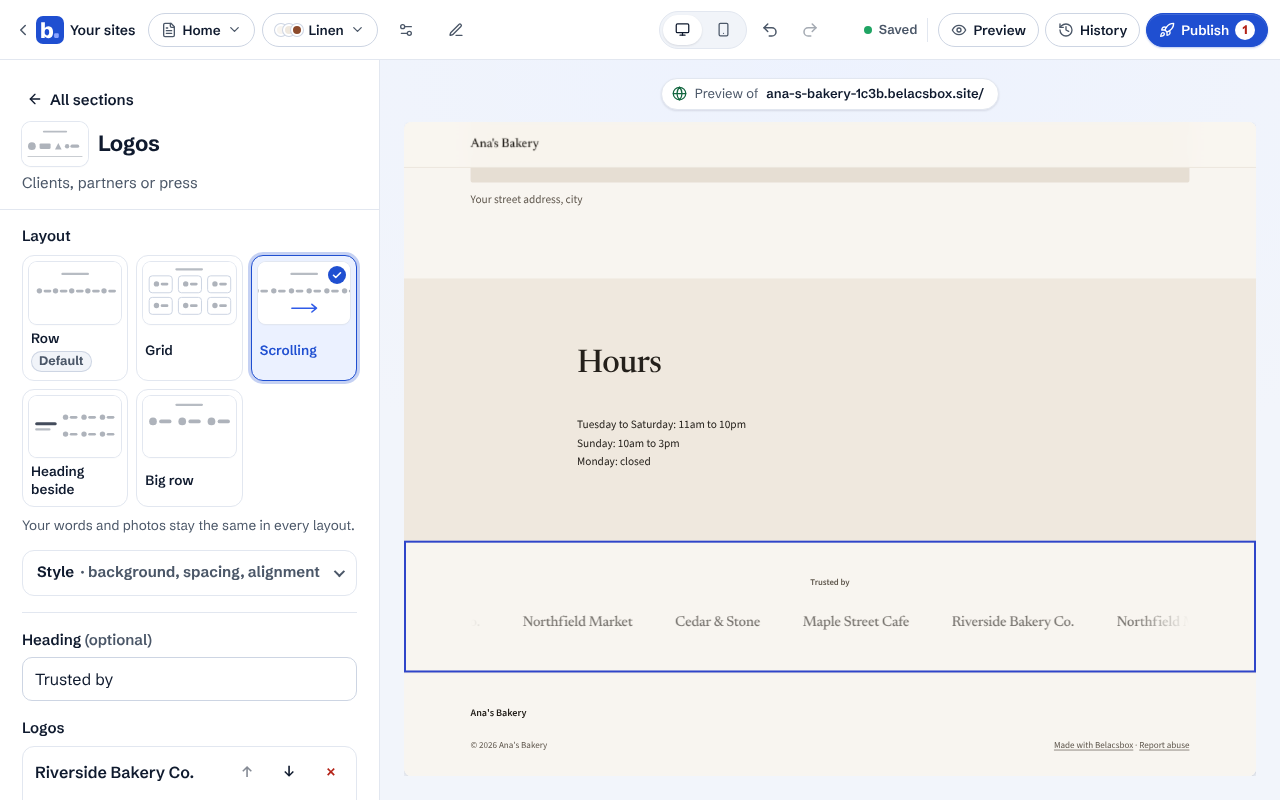Select the Heading beside layout

point(75,448)
